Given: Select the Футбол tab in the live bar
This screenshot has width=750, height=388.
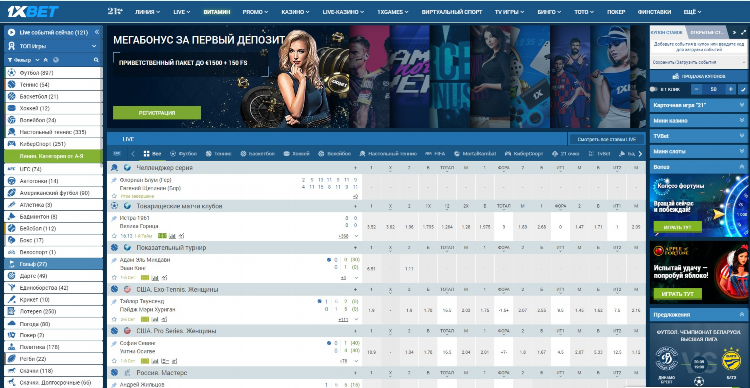Looking at the screenshot, I should tap(183, 154).
